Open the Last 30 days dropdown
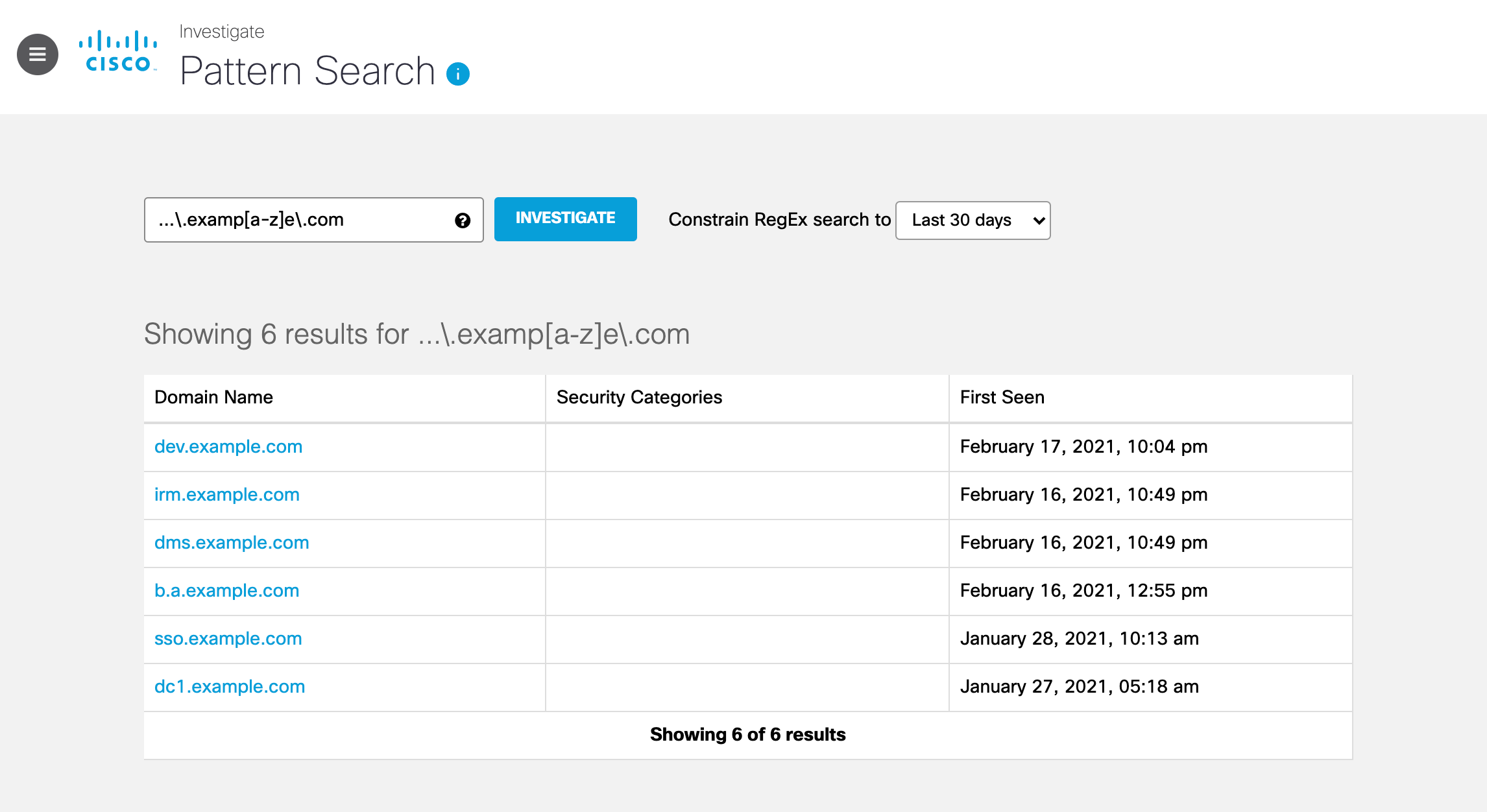This screenshot has width=1487, height=812. (973, 221)
